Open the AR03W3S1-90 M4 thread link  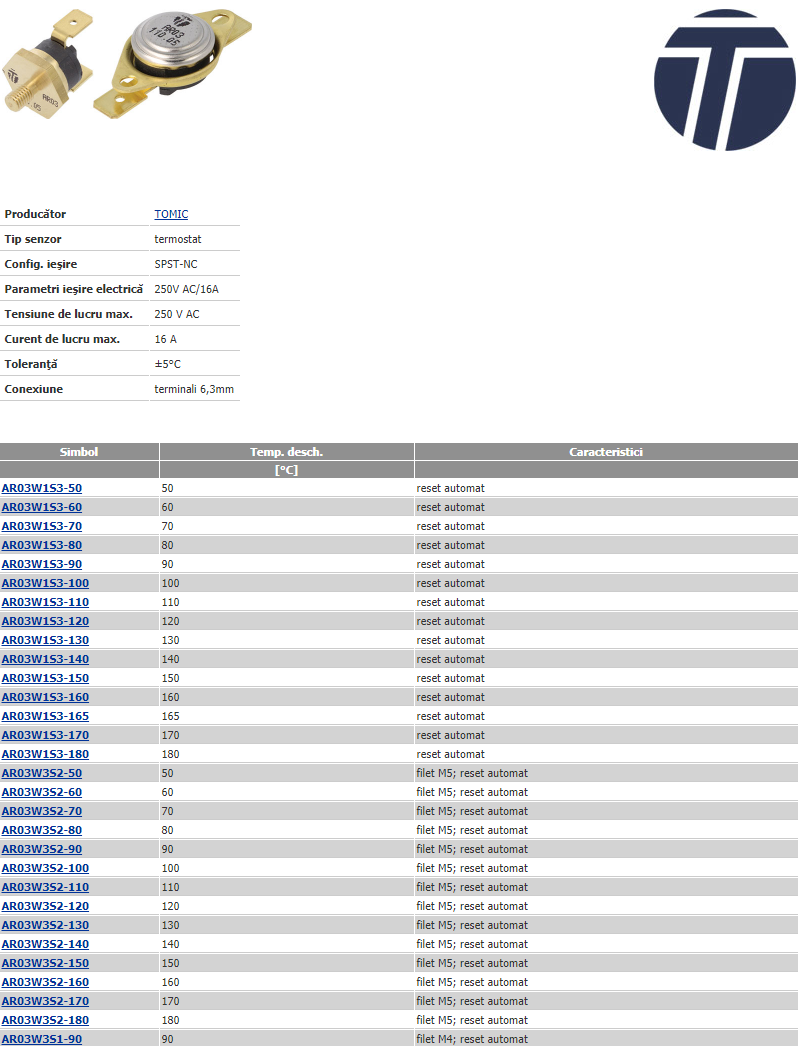pyautogui.click(x=42, y=1039)
